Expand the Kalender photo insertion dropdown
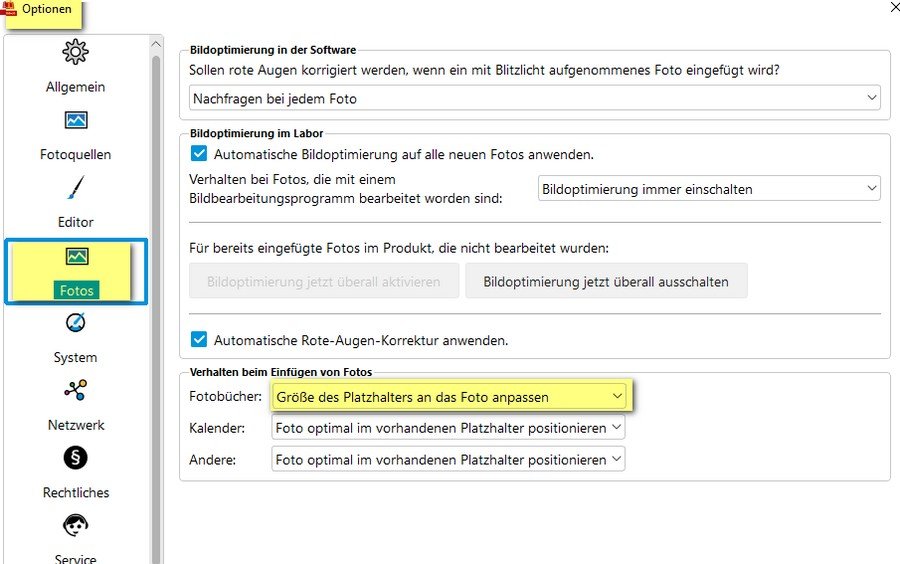Image resolution: width=900 pixels, height=564 pixels. point(449,428)
